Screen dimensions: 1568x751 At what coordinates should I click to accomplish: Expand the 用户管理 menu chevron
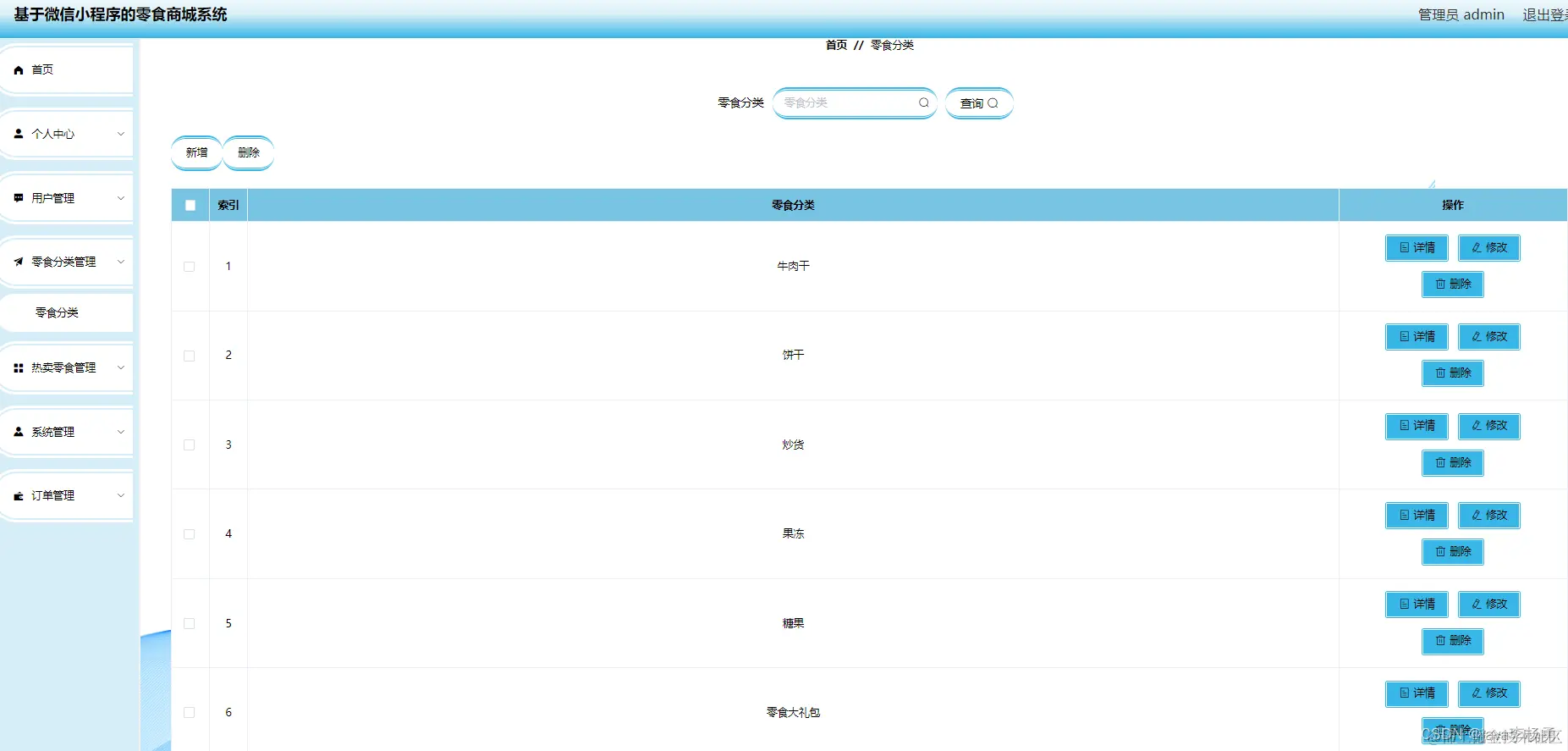[121, 198]
